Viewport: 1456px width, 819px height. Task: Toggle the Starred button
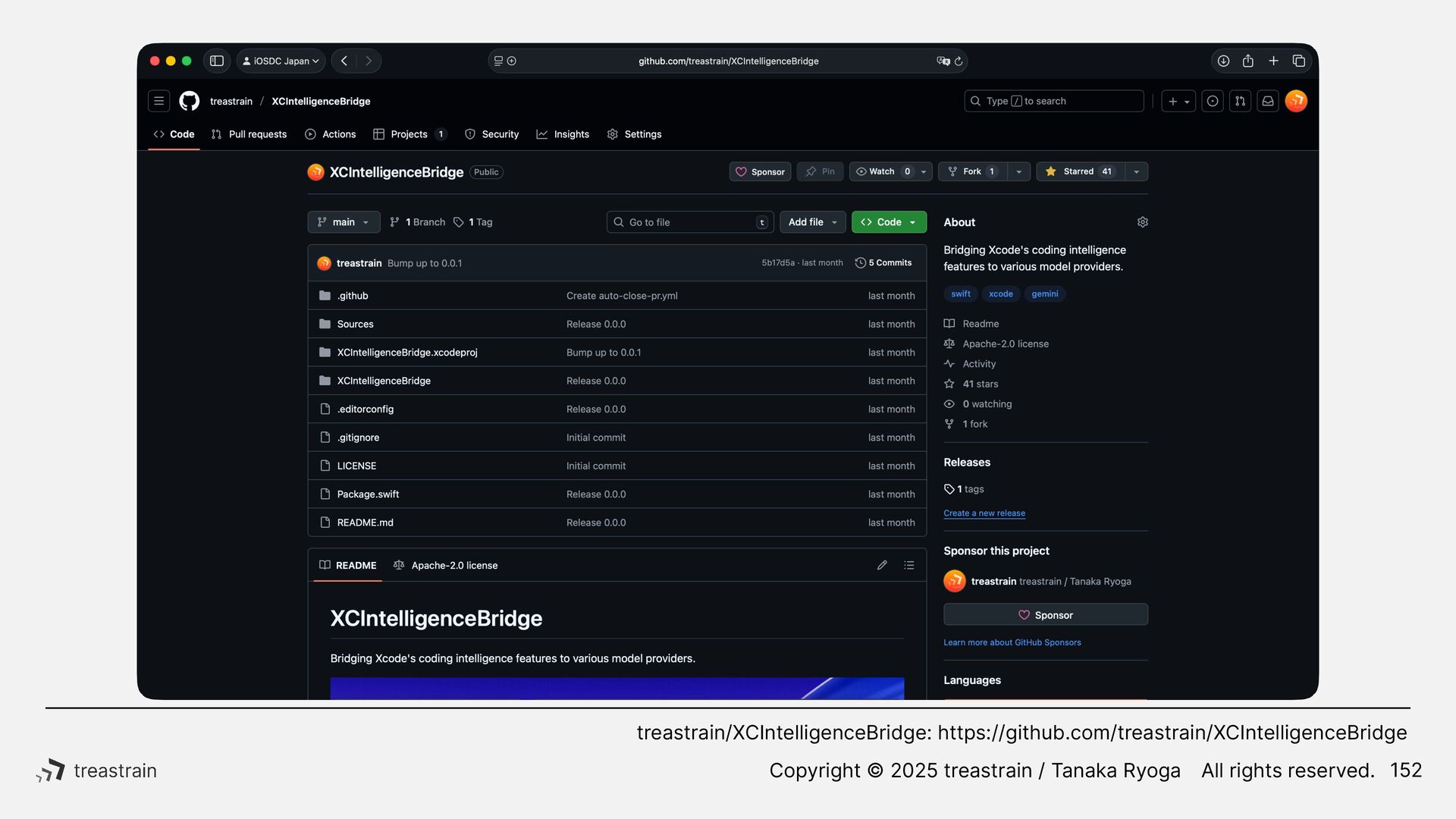pos(1080,171)
